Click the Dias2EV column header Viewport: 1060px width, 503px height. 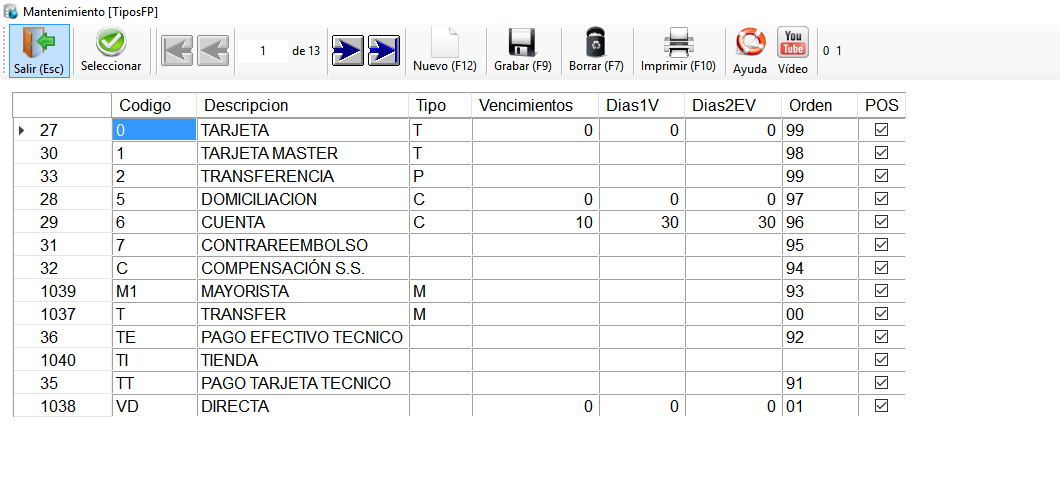pos(733,105)
